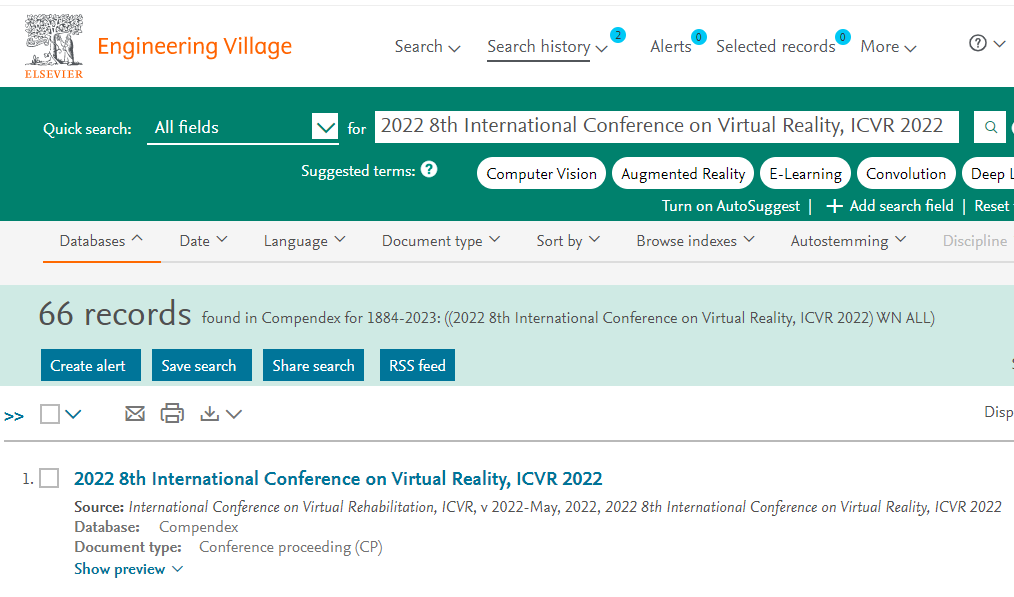
Task: Click the magnifier search submit icon
Action: coord(990,127)
